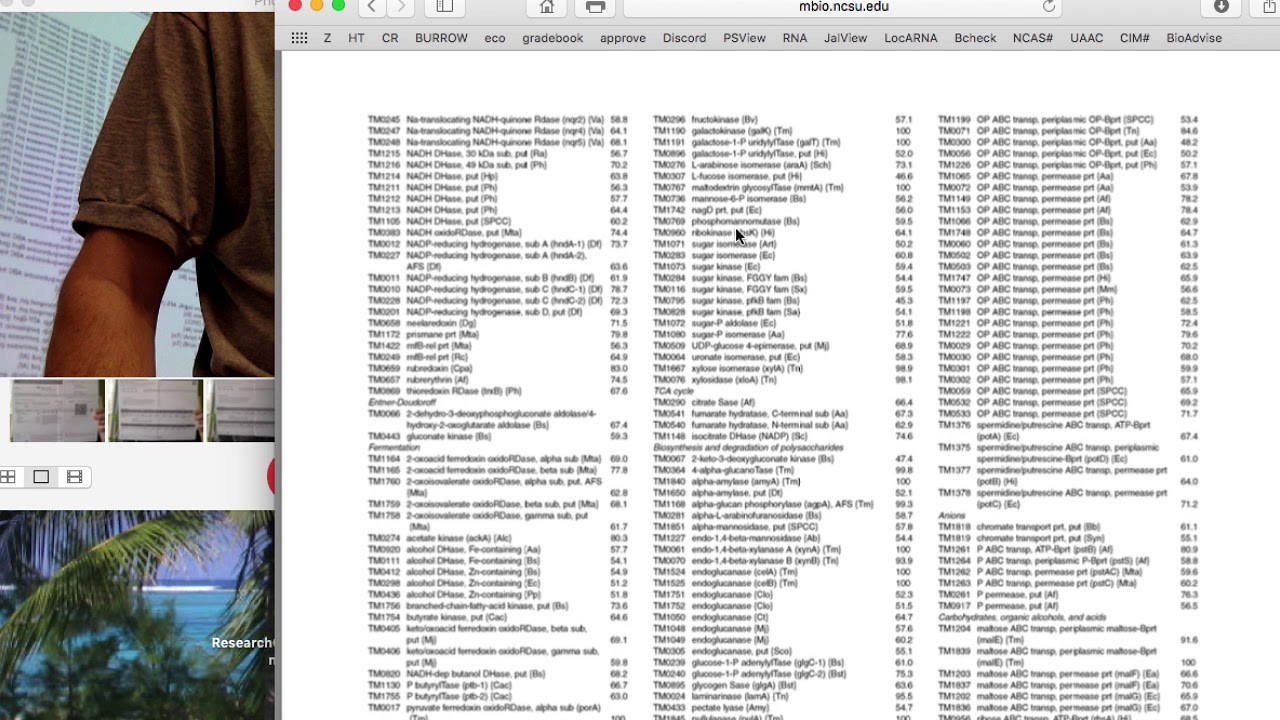Open the NCAS# bookmark

[x=1033, y=38]
